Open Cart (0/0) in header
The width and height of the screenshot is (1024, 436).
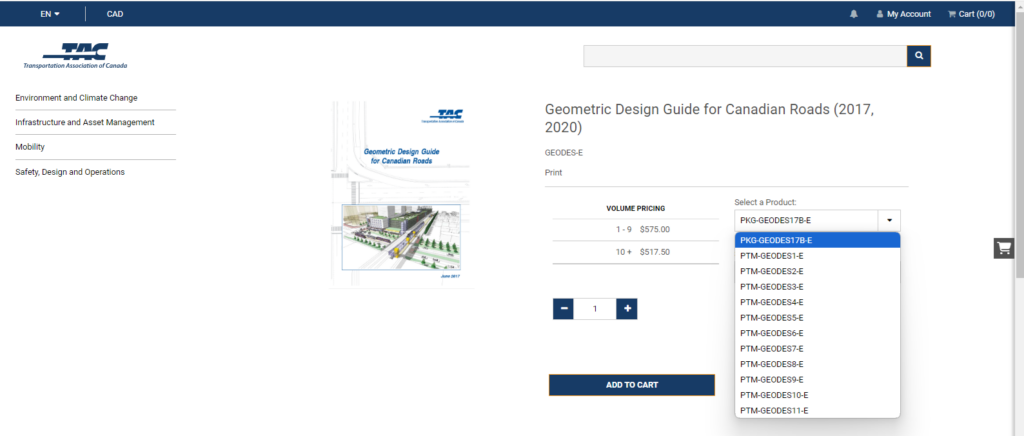971,14
